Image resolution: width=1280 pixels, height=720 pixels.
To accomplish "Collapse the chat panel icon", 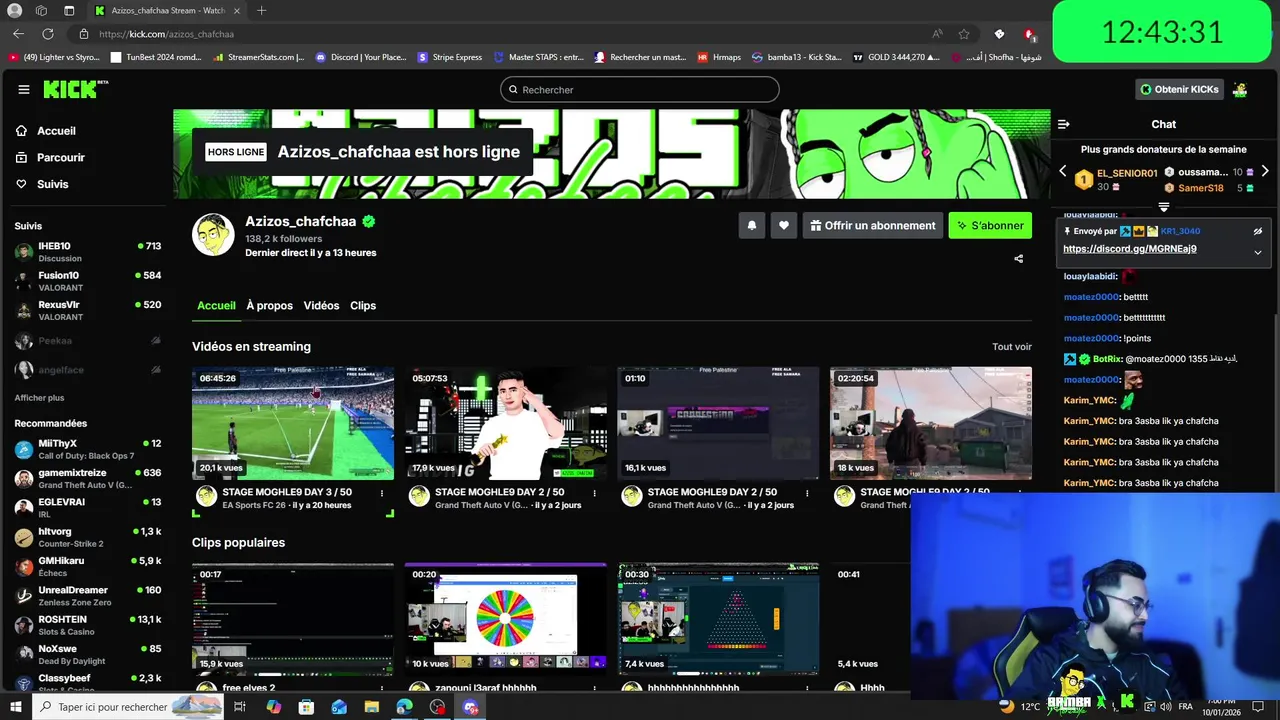I will [1063, 124].
